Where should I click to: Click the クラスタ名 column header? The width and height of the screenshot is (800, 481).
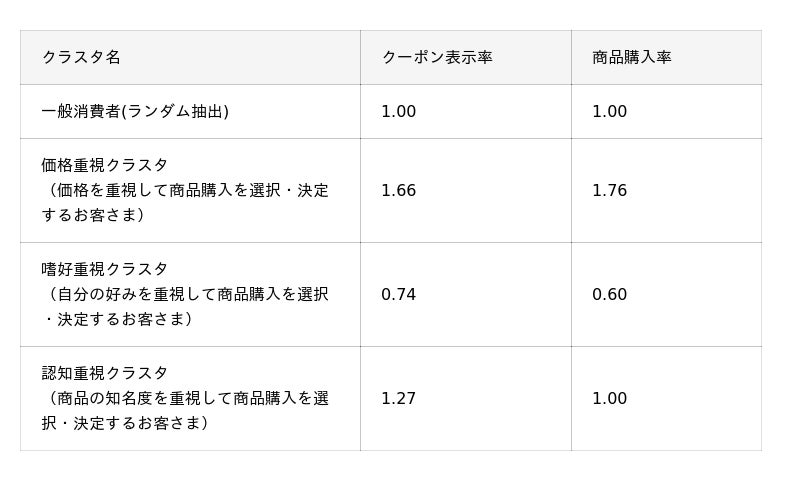[x=81, y=57]
